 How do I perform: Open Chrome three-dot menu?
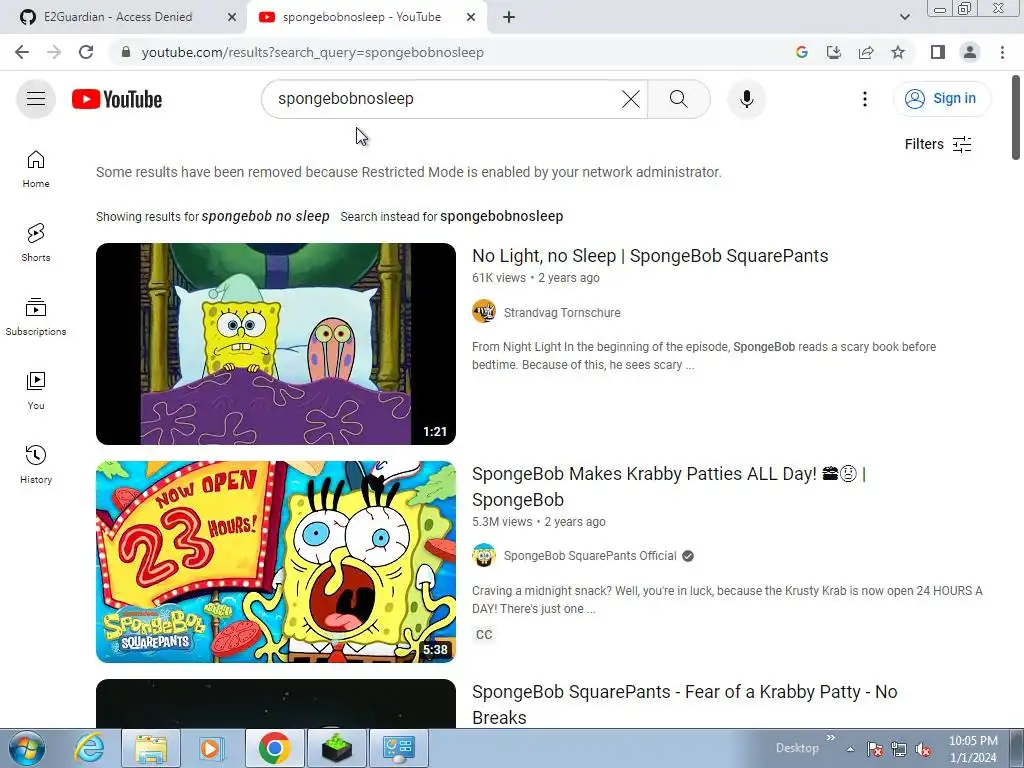coord(1002,52)
